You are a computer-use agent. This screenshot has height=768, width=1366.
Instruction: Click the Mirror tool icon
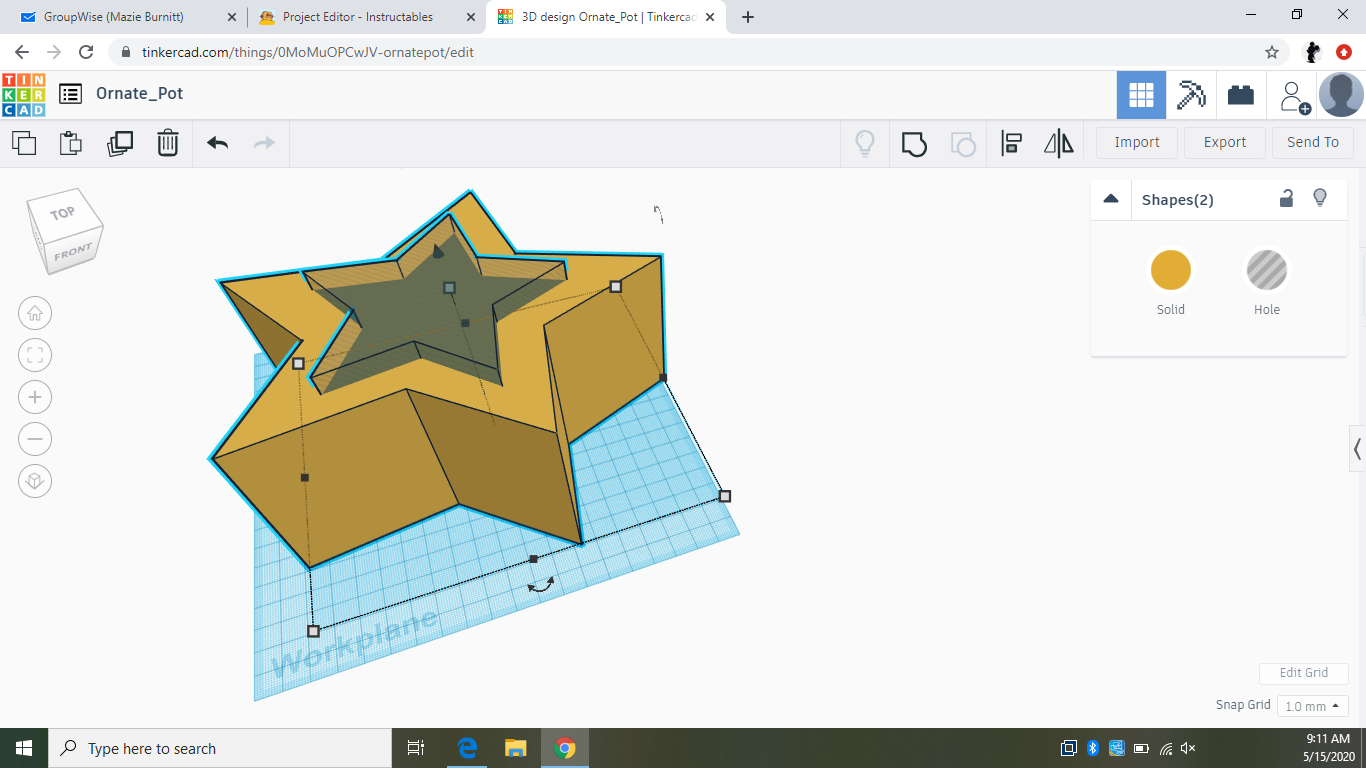(1059, 143)
